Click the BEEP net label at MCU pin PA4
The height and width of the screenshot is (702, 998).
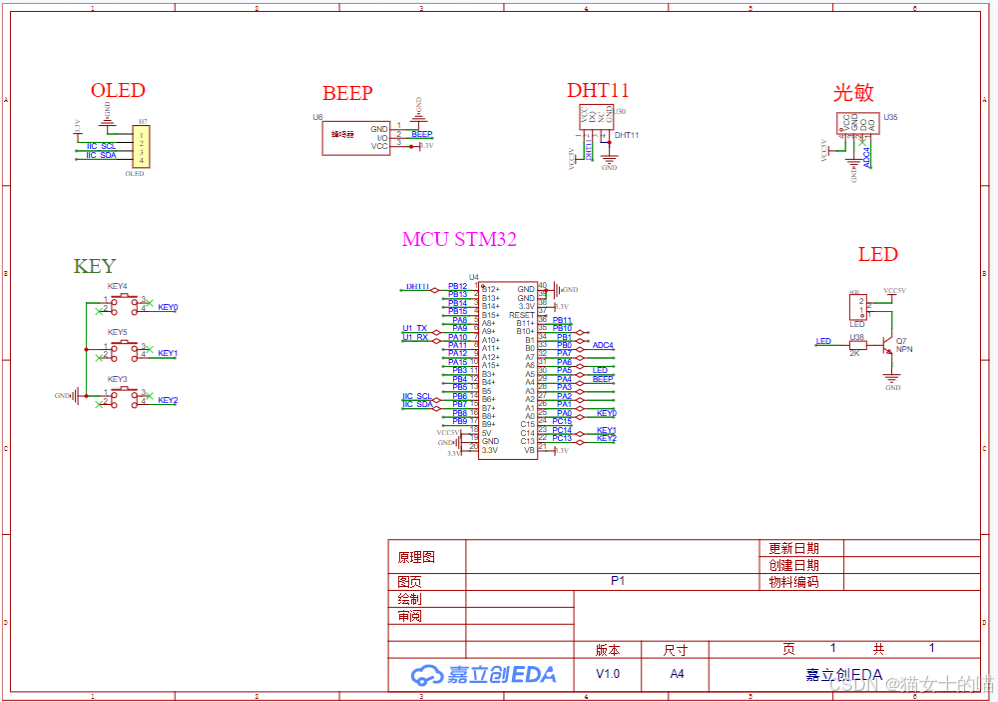603,379
